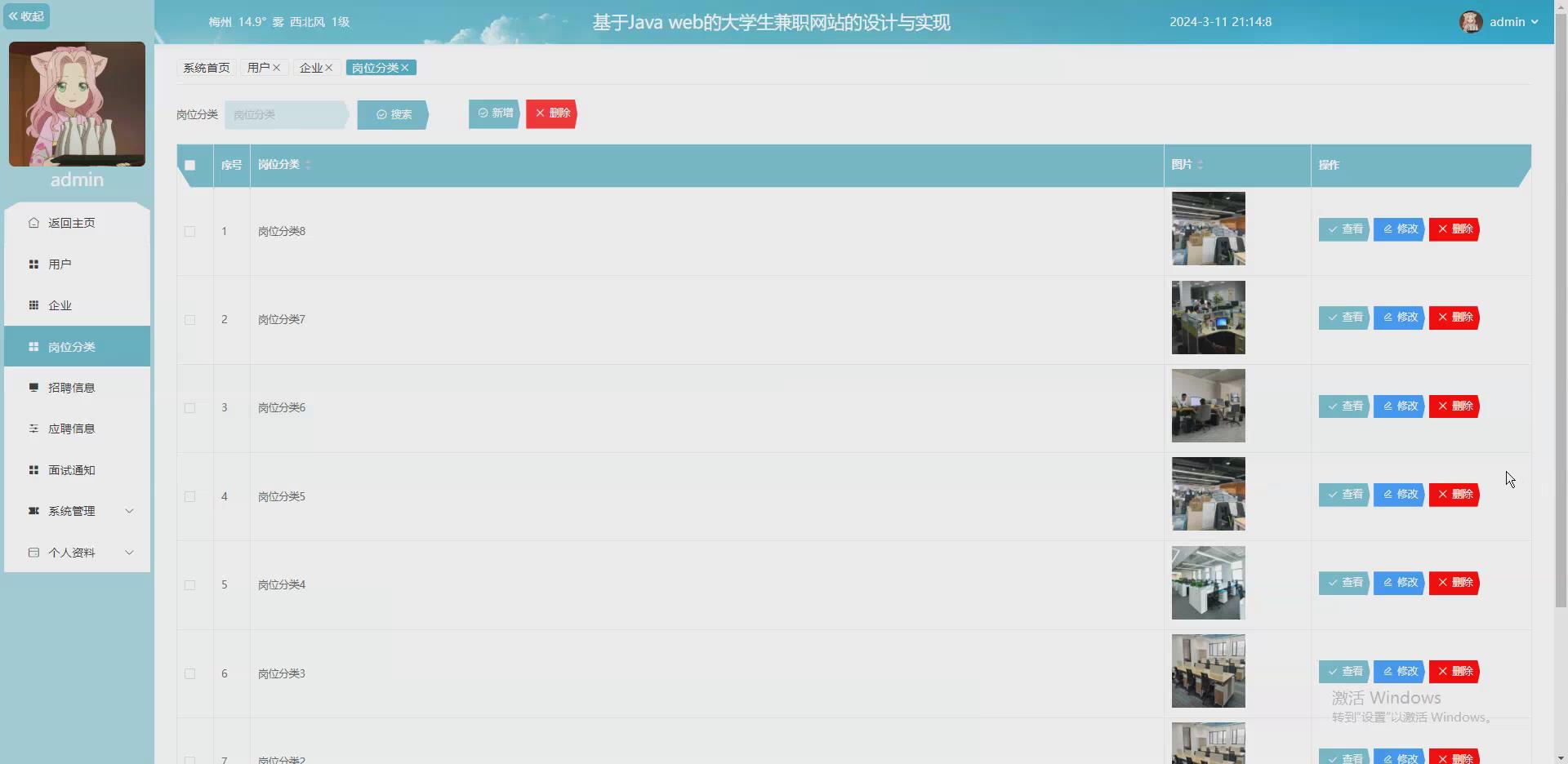The height and width of the screenshot is (764, 1568).
Task: Collapse the sidebar with 收起 button
Action: click(x=27, y=16)
